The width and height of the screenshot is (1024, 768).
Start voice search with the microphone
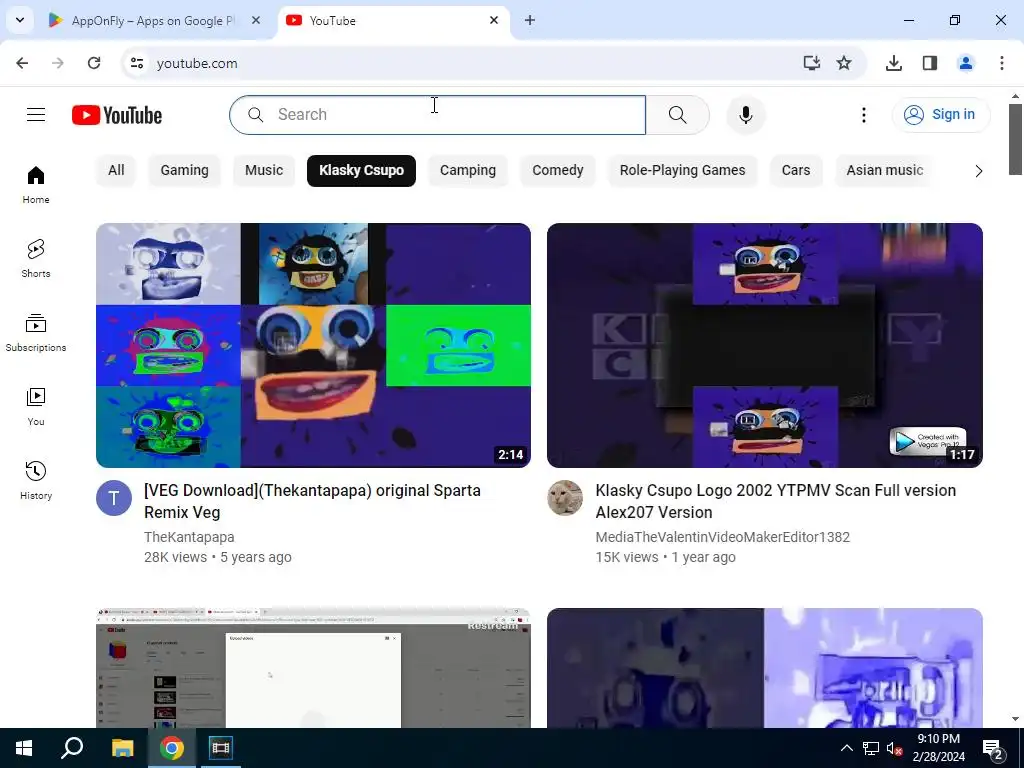coord(745,115)
